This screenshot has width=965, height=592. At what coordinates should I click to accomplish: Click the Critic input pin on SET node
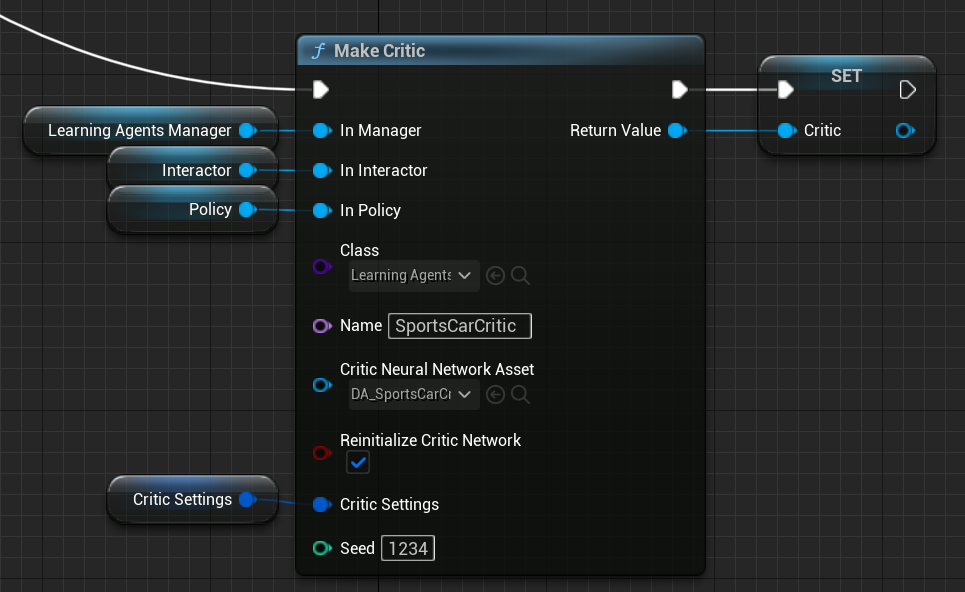[x=787, y=130]
